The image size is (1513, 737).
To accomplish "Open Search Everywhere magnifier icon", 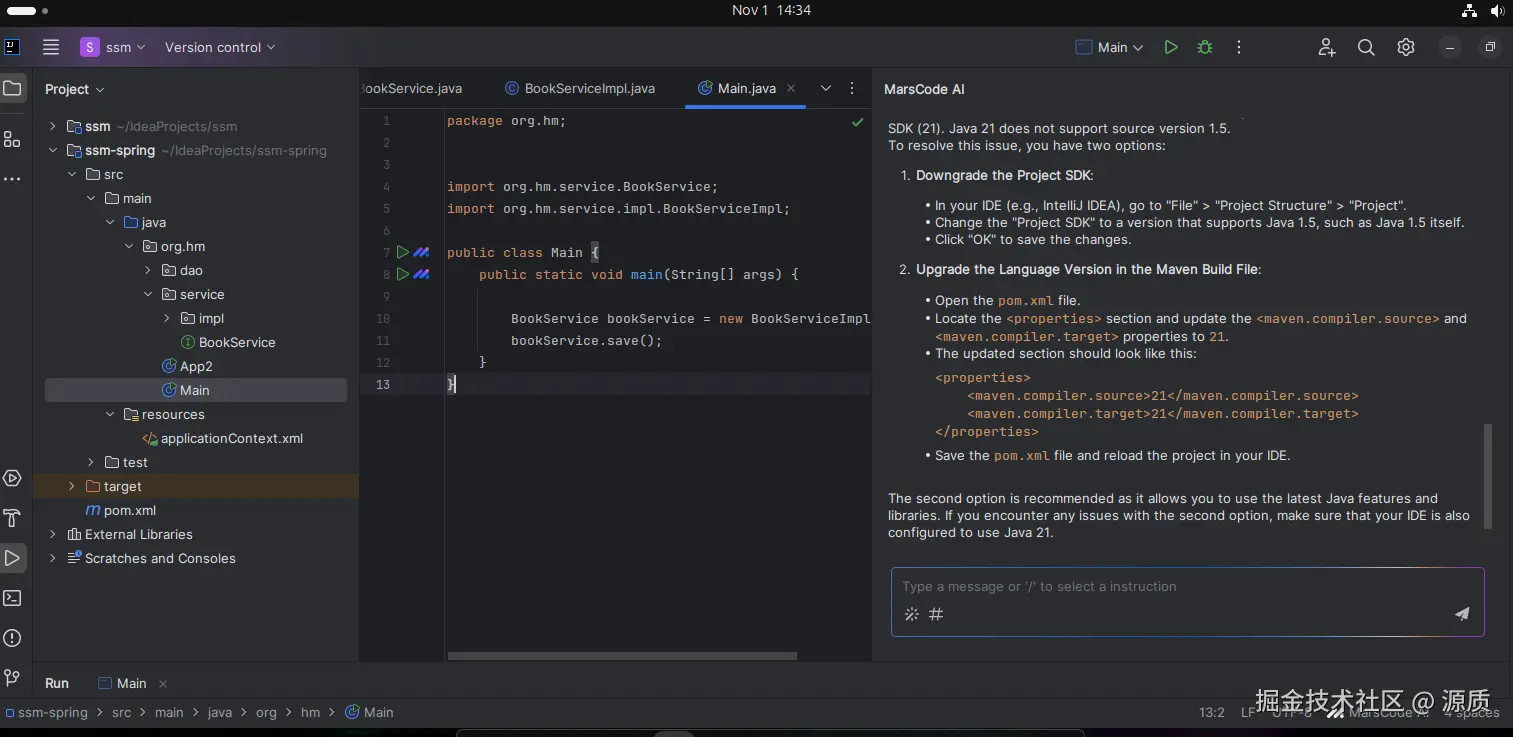I will [x=1366, y=47].
